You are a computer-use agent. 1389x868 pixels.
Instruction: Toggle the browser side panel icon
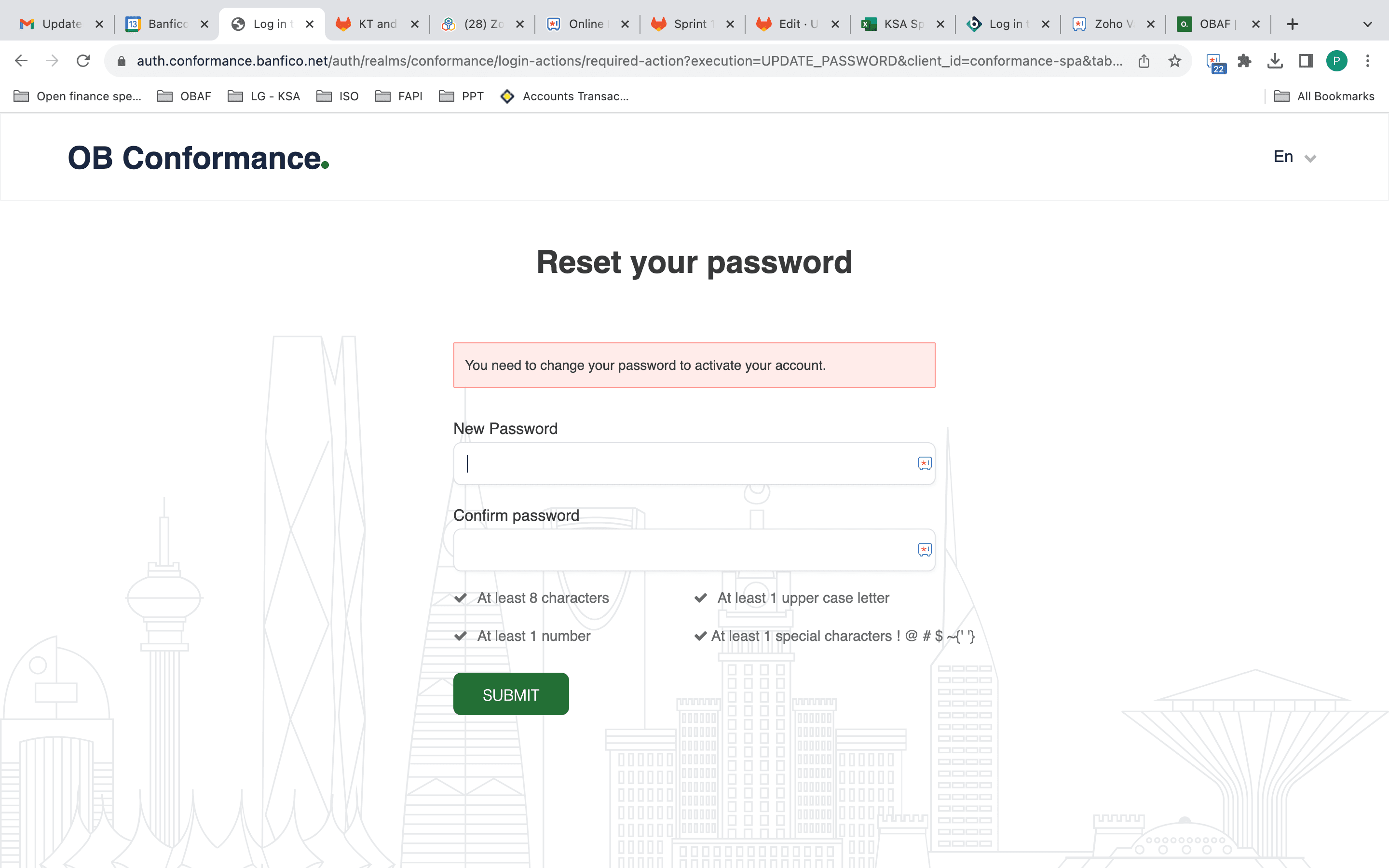[x=1306, y=61]
